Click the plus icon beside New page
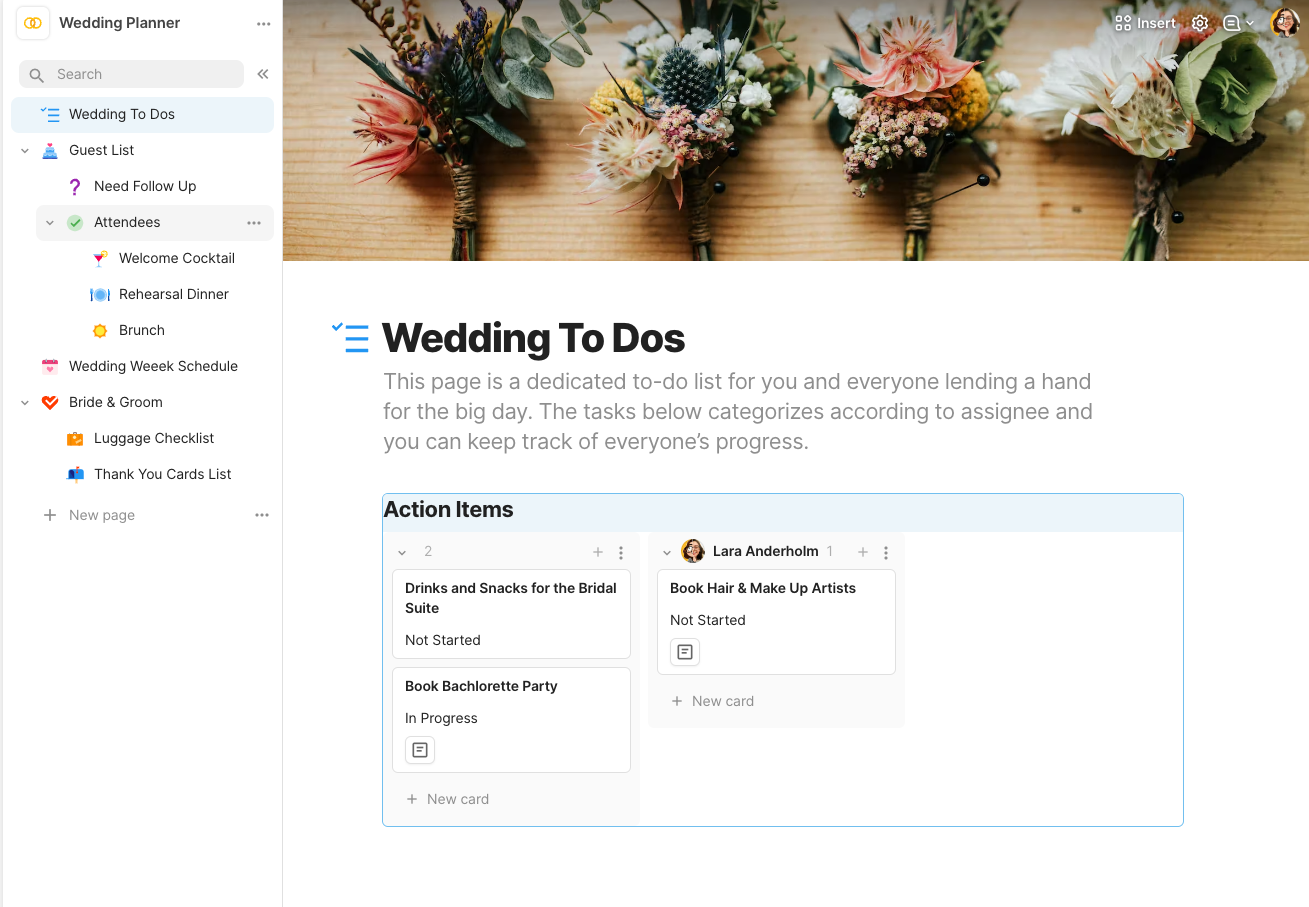 click(x=50, y=515)
